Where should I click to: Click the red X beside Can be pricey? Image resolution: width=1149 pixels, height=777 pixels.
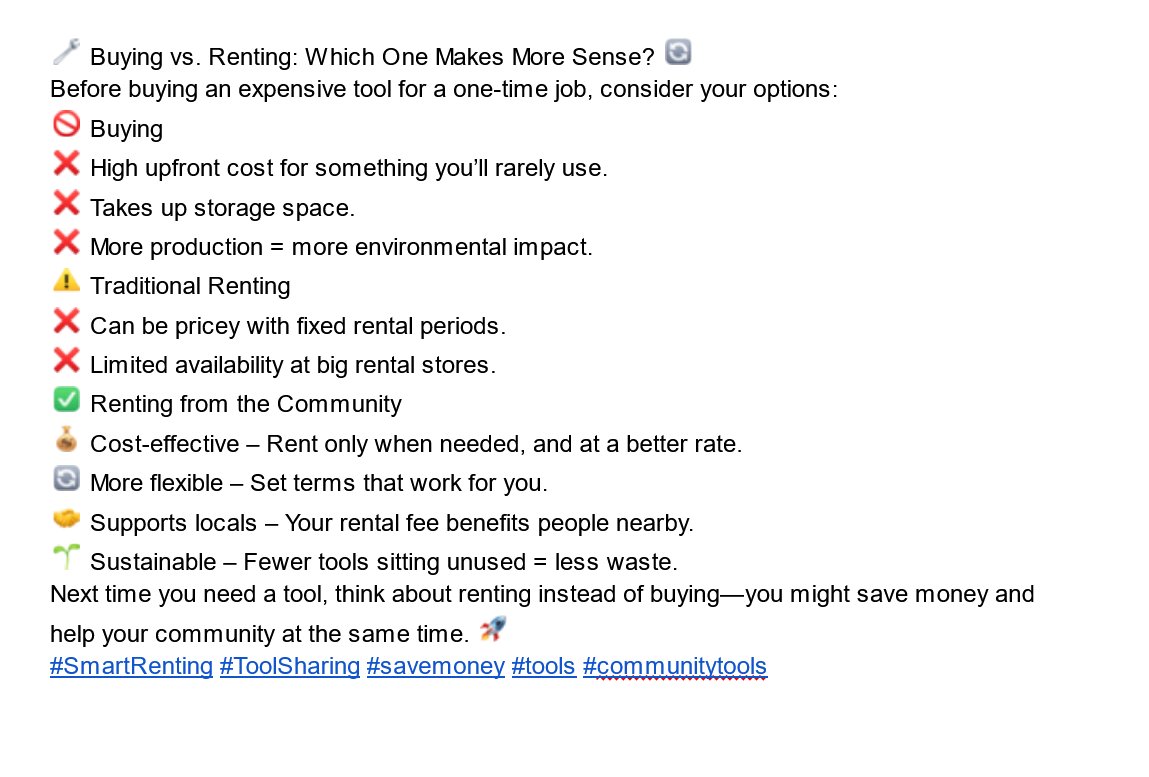click(x=66, y=321)
